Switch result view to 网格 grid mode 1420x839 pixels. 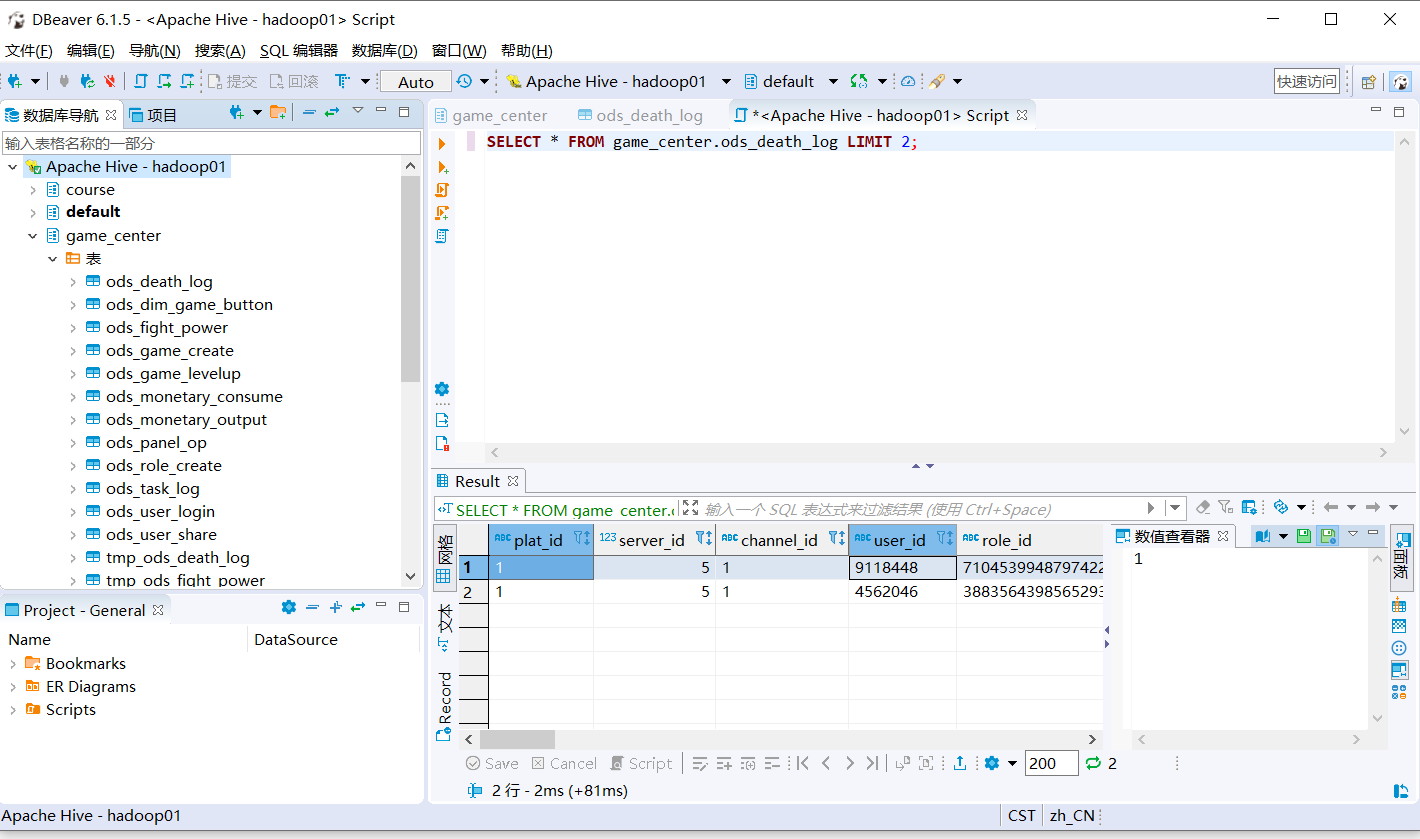tap(445, 556)
